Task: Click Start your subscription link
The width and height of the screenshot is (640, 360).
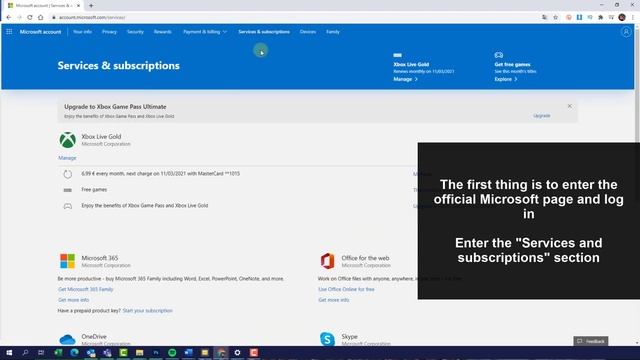Action: click(147, 311)
